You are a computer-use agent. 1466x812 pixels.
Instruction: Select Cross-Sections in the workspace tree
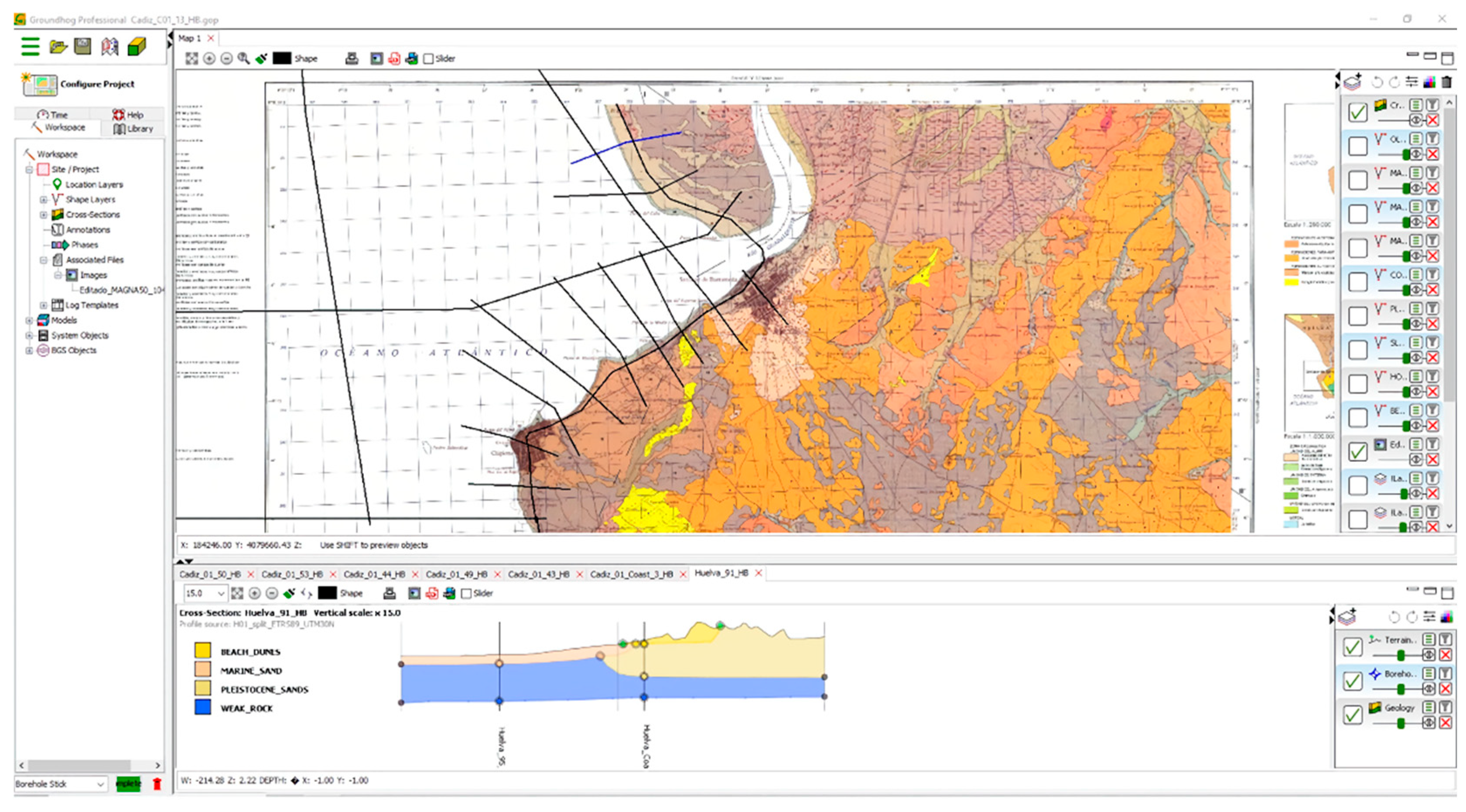pyautogui.click(x=92, y=215)
